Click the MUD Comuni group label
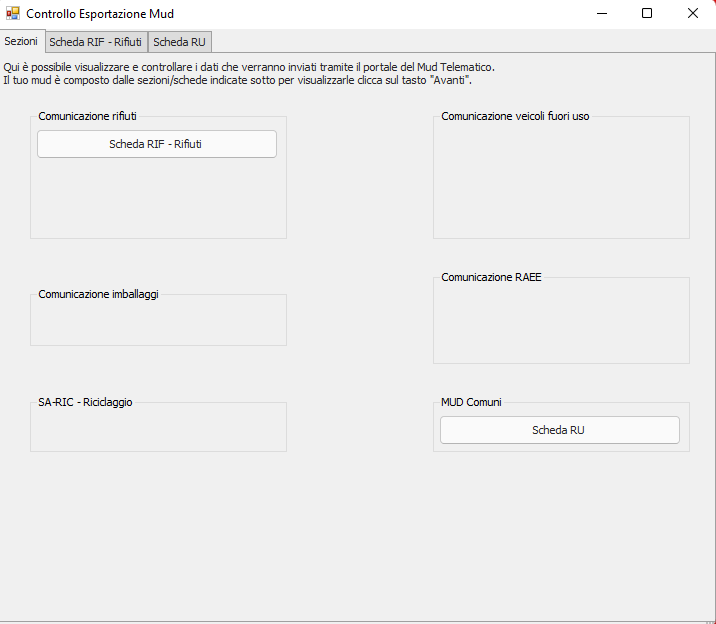The height and width of the screenshot is (624, 716). tap(471, 402)
